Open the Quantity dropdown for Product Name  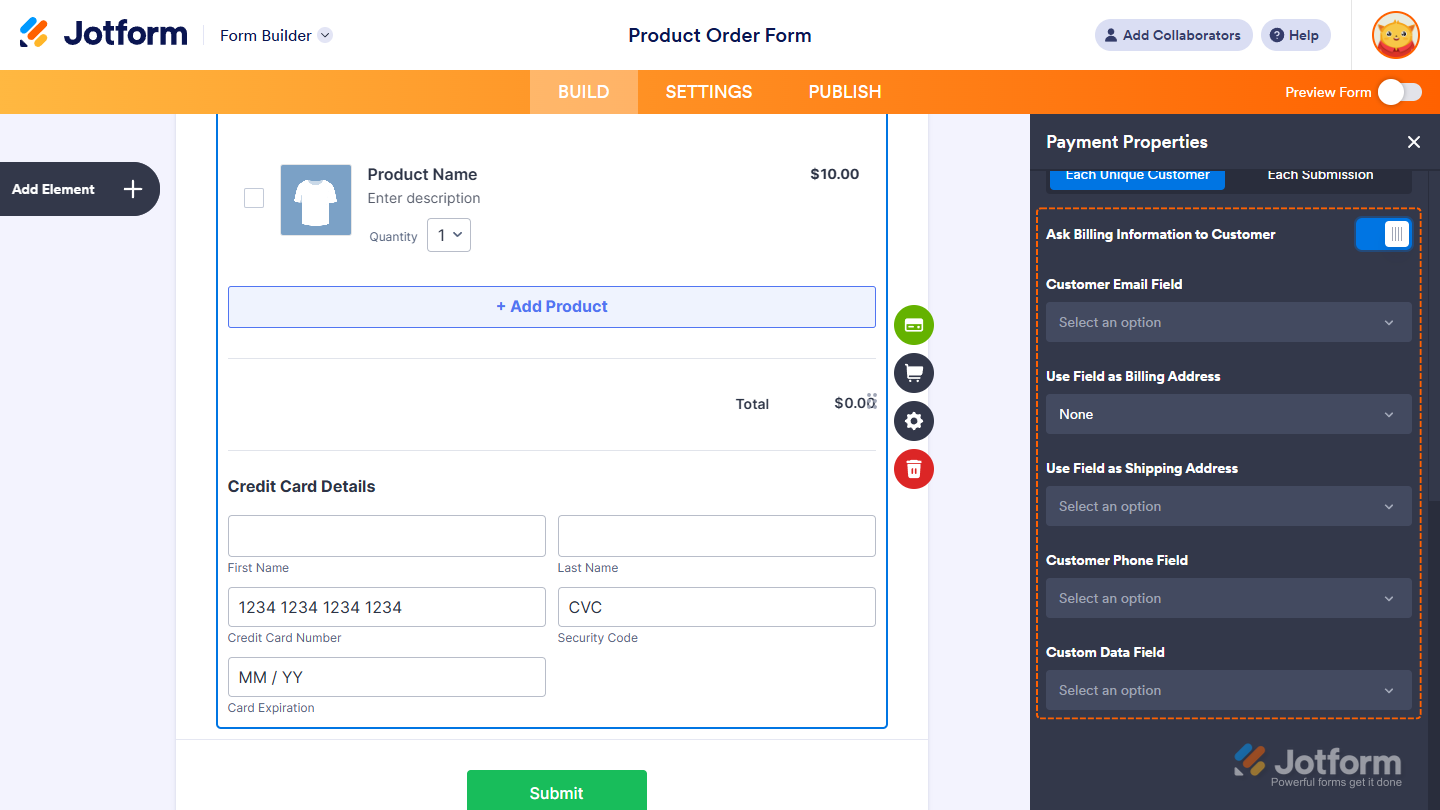(x=448, y=234)
